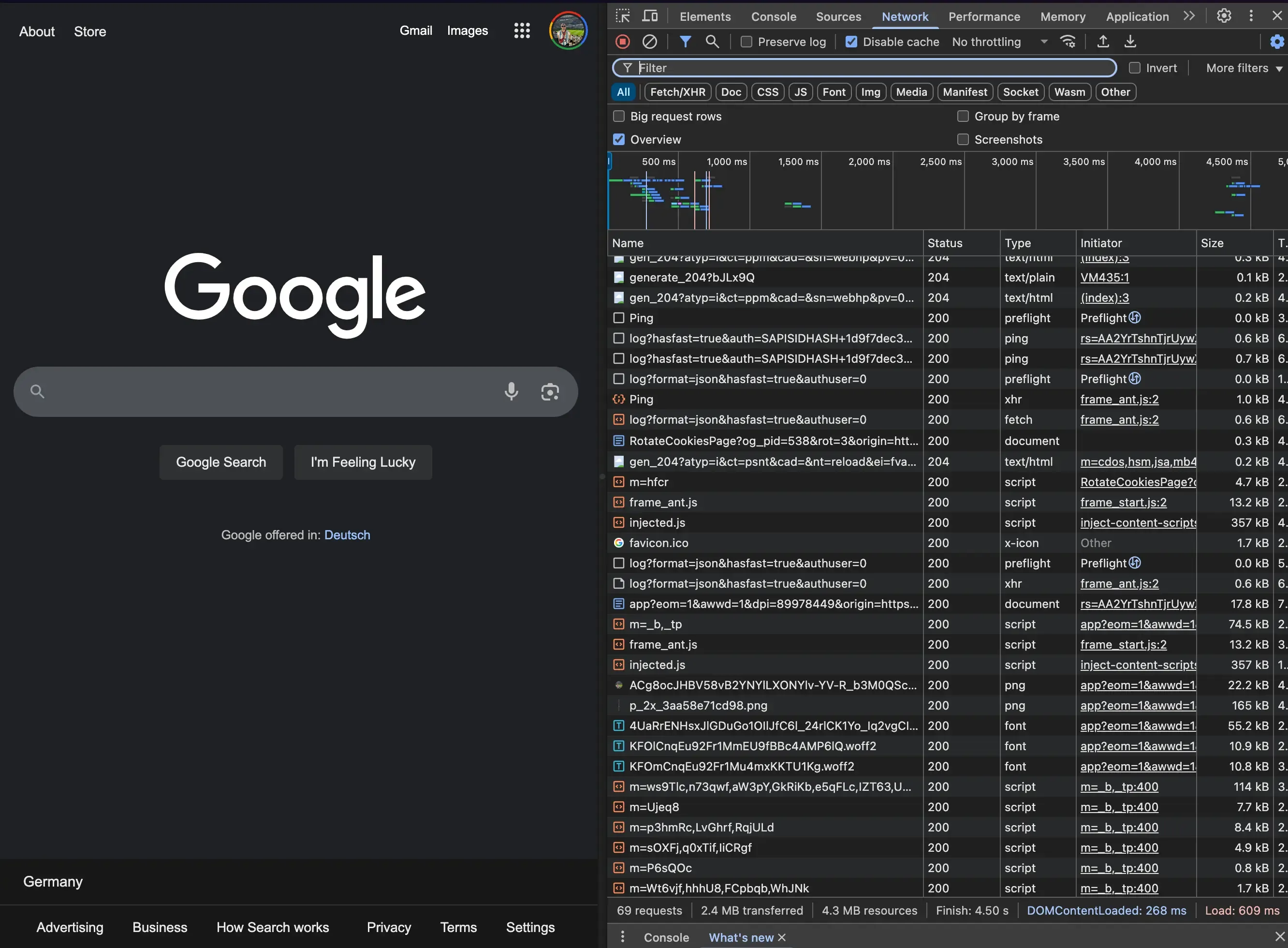This screenshot has width=1288, height=948.
Task: Start voice search with microphone icon
Action: click(511, 391)
